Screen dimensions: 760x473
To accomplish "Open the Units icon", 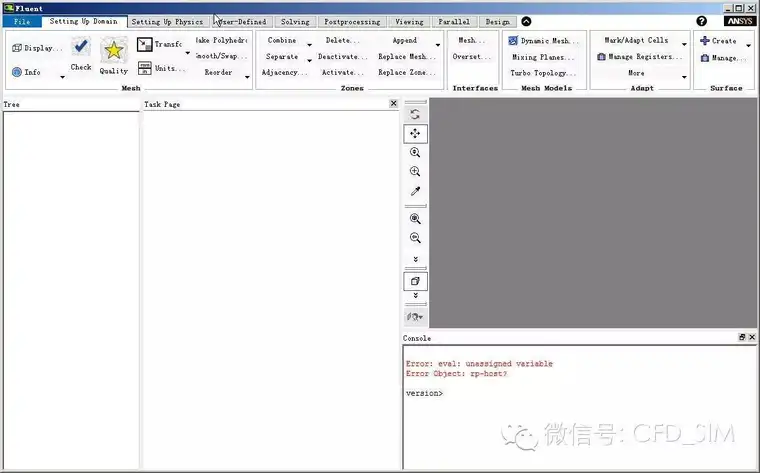I will 144,68.
